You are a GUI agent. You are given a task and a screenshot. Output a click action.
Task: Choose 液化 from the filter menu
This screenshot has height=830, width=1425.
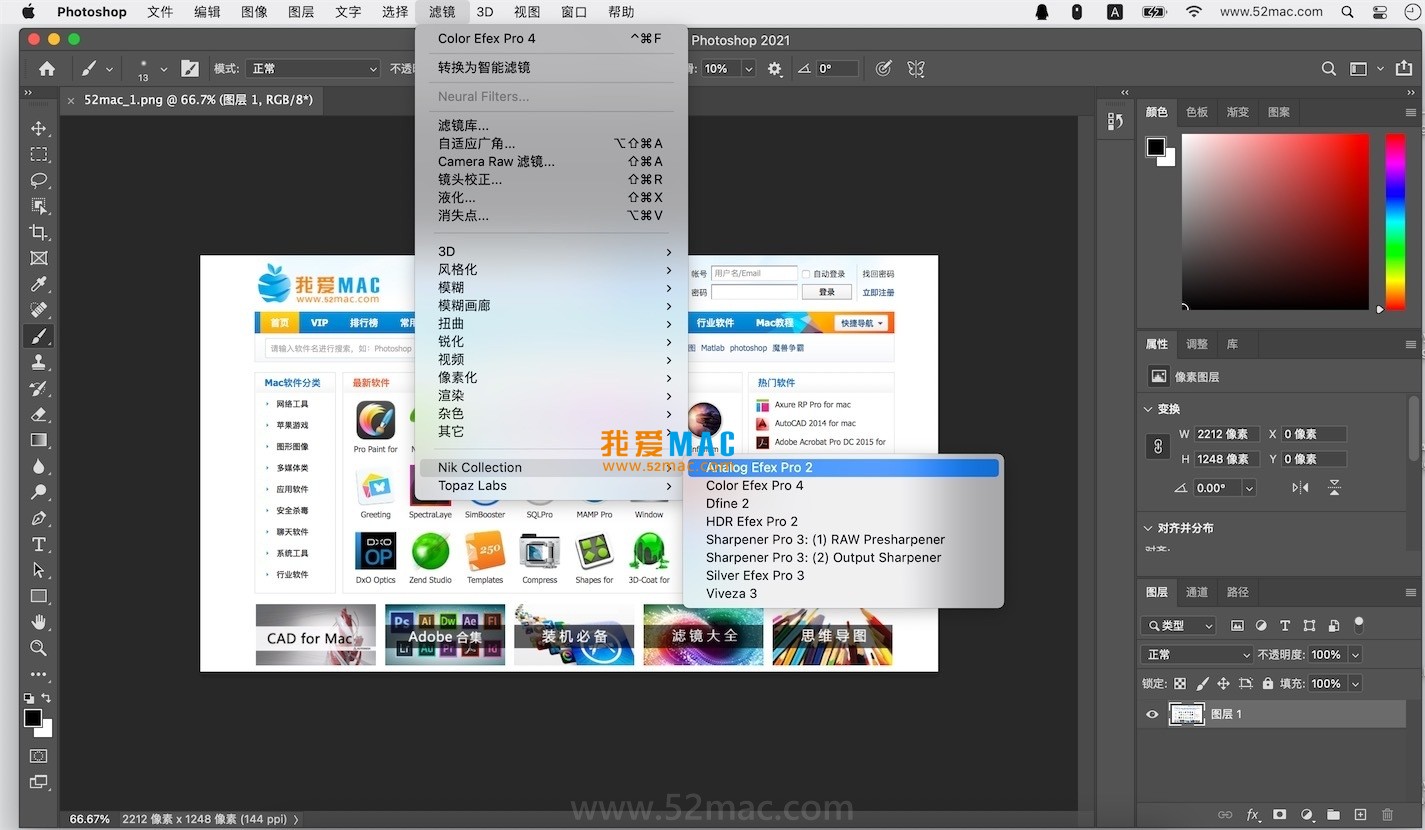tap(551, 198)
